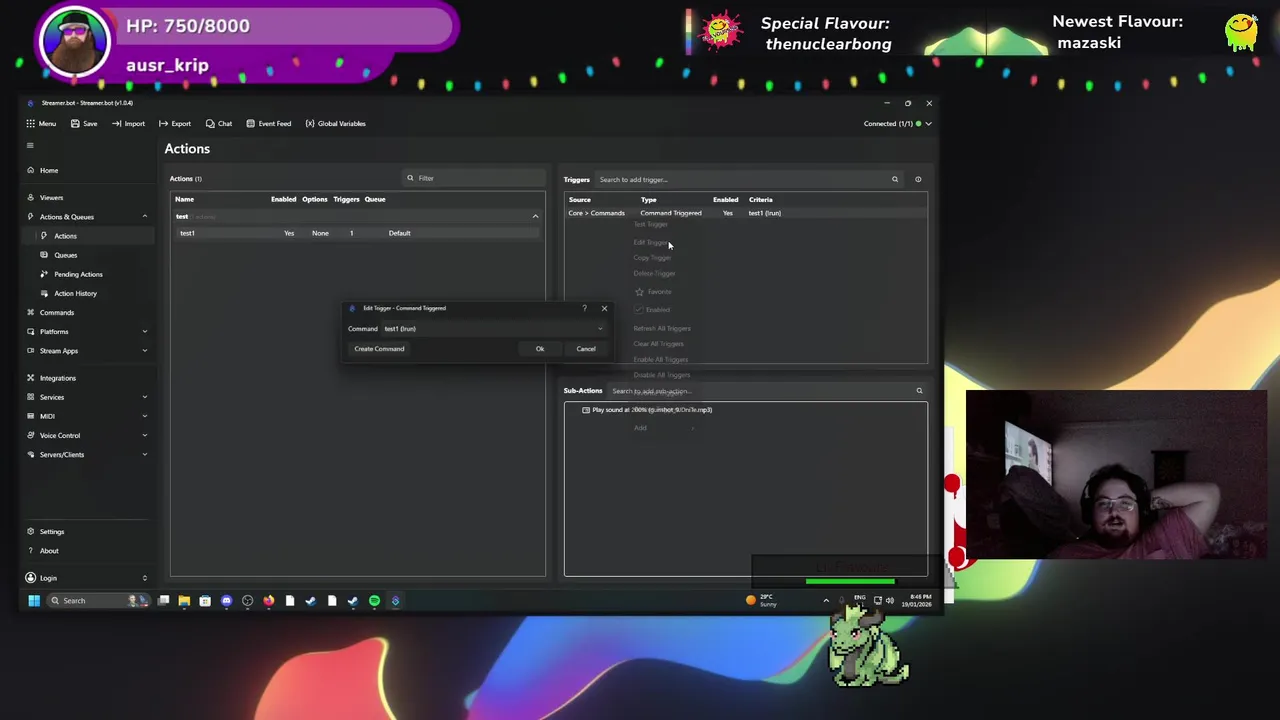Click the triggers search magnifier icon
The height and width of the screenshot is (720, 1280).
pyautogui.click(x=895, y=179)
